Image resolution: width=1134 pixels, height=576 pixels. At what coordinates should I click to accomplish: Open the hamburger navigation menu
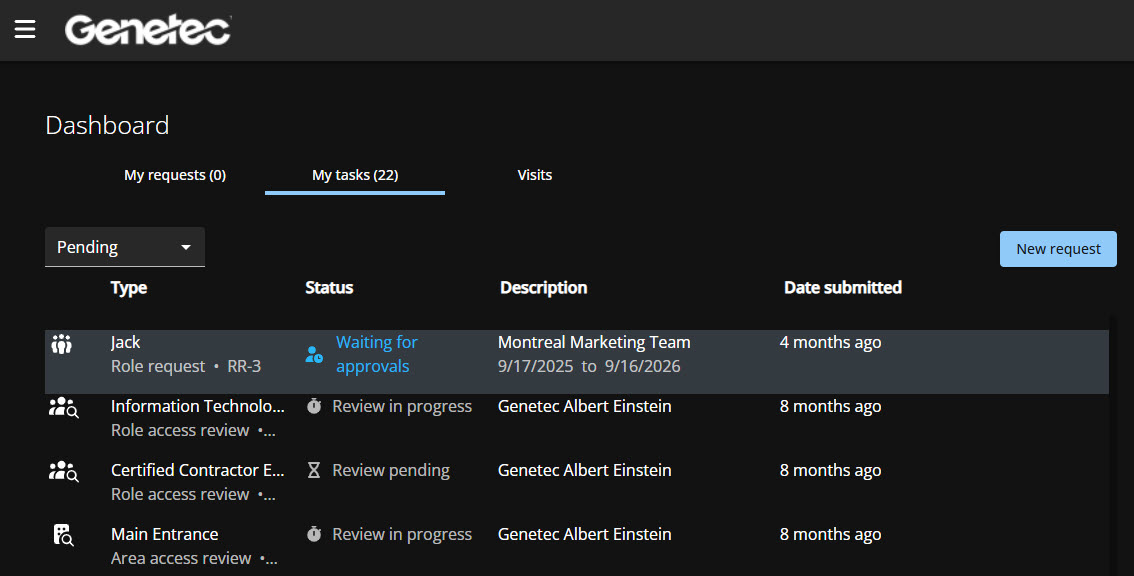[x=25, y=29]
